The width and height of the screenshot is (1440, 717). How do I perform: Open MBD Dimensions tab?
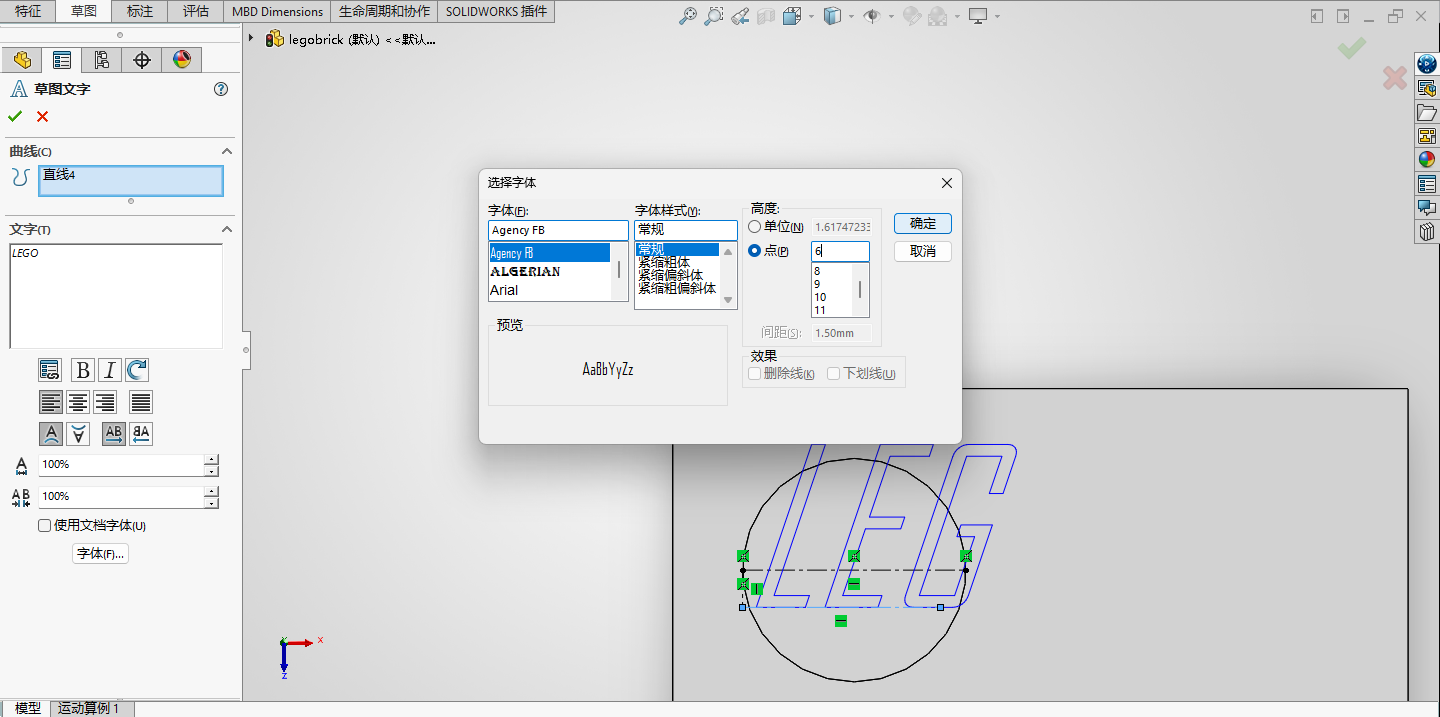[277, 11]
